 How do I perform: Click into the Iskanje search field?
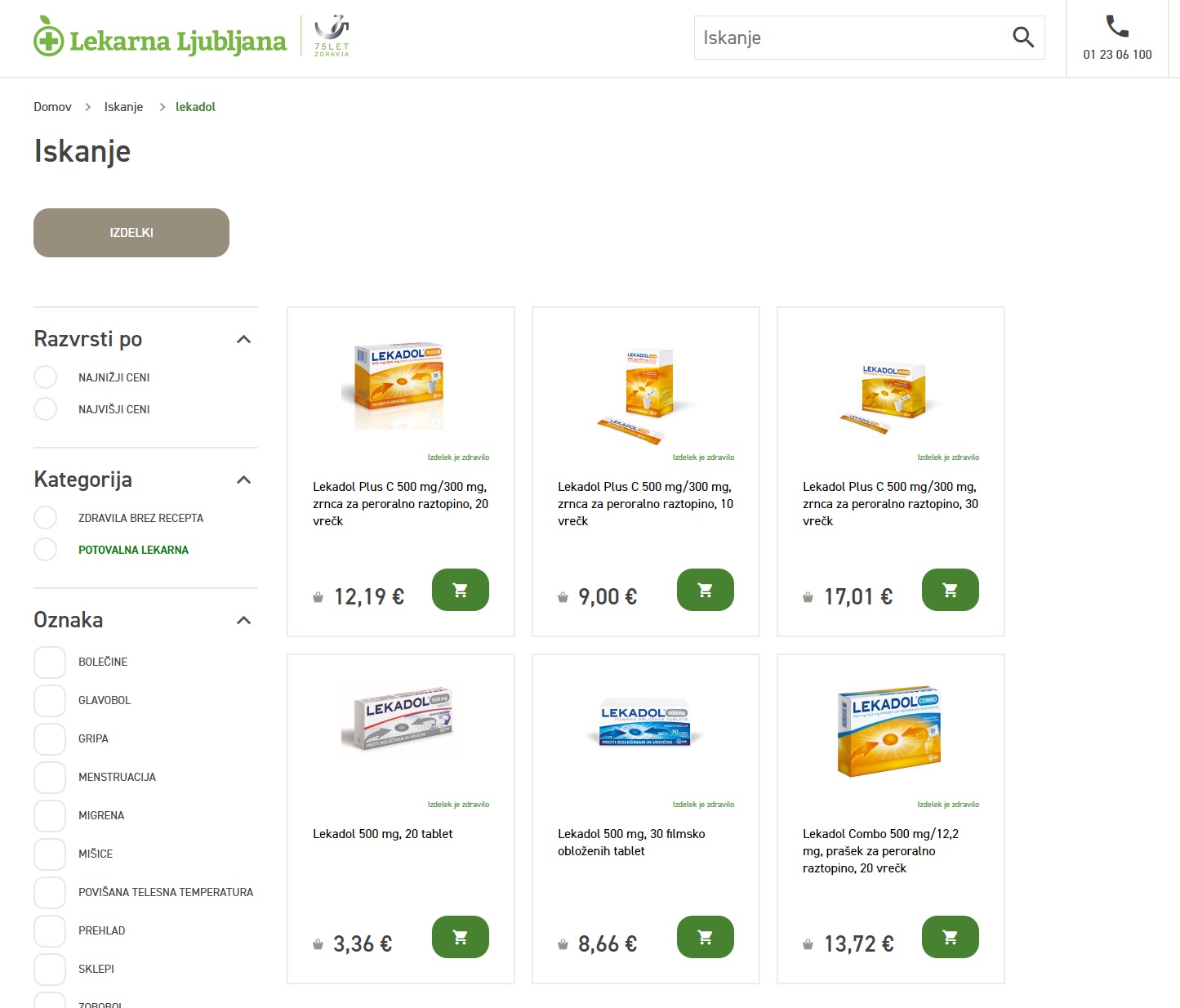pos(849,38)
